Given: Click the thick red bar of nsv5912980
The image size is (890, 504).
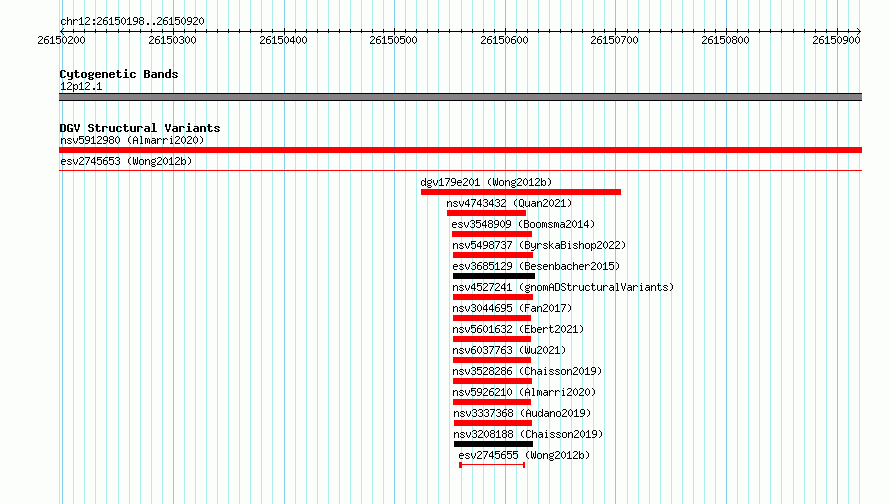Looking at the screenshot, I should pos(460,150).
